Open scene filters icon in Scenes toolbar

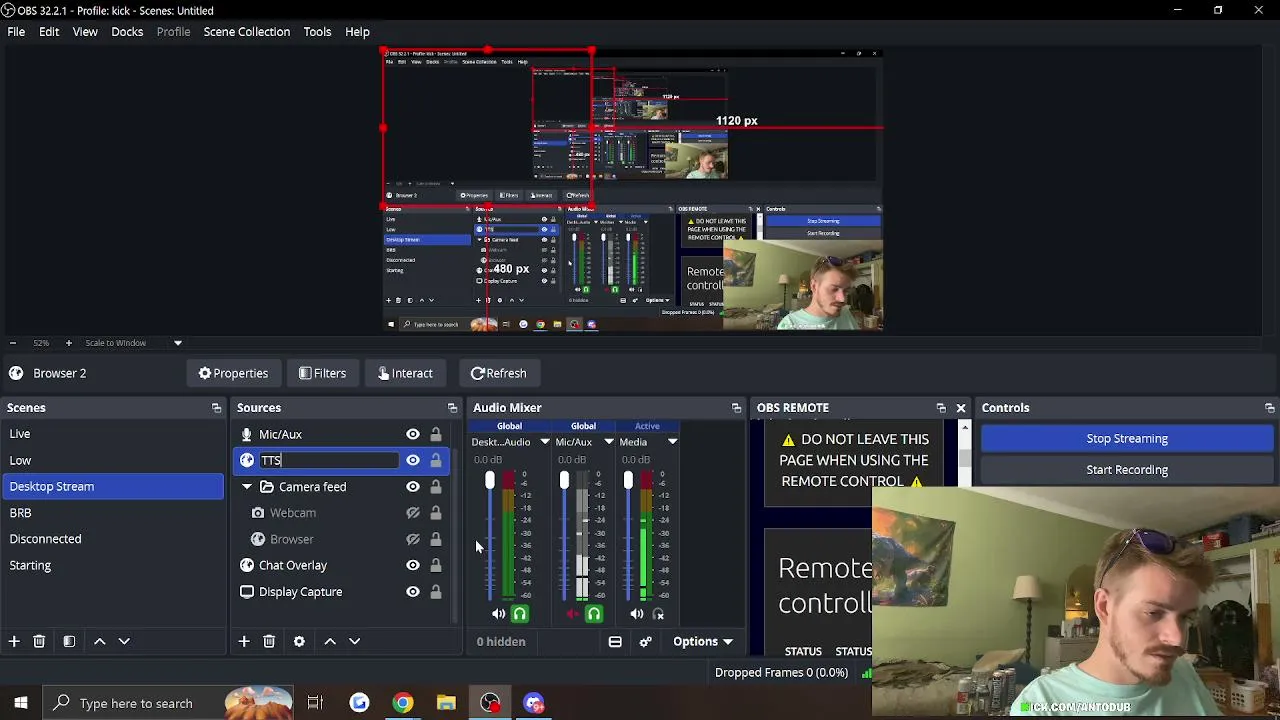[69, 641]
